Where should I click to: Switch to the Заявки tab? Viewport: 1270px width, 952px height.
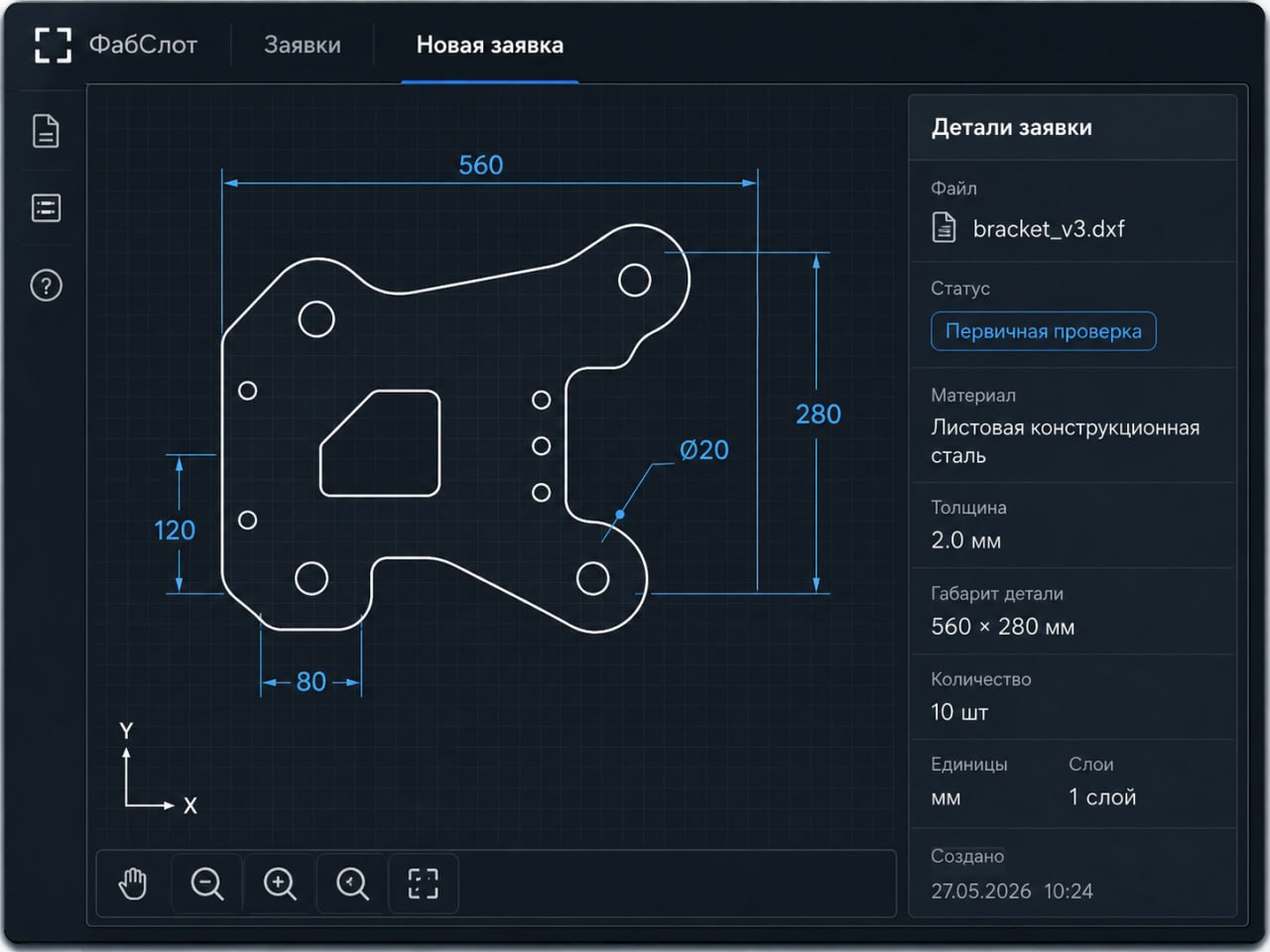303,45
